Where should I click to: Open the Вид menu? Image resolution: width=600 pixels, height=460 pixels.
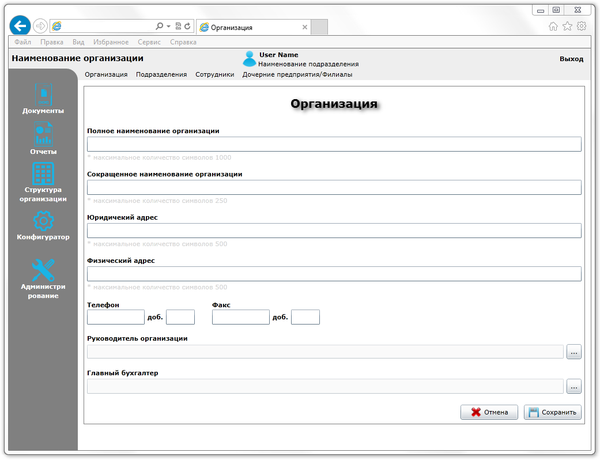[78, 42]
